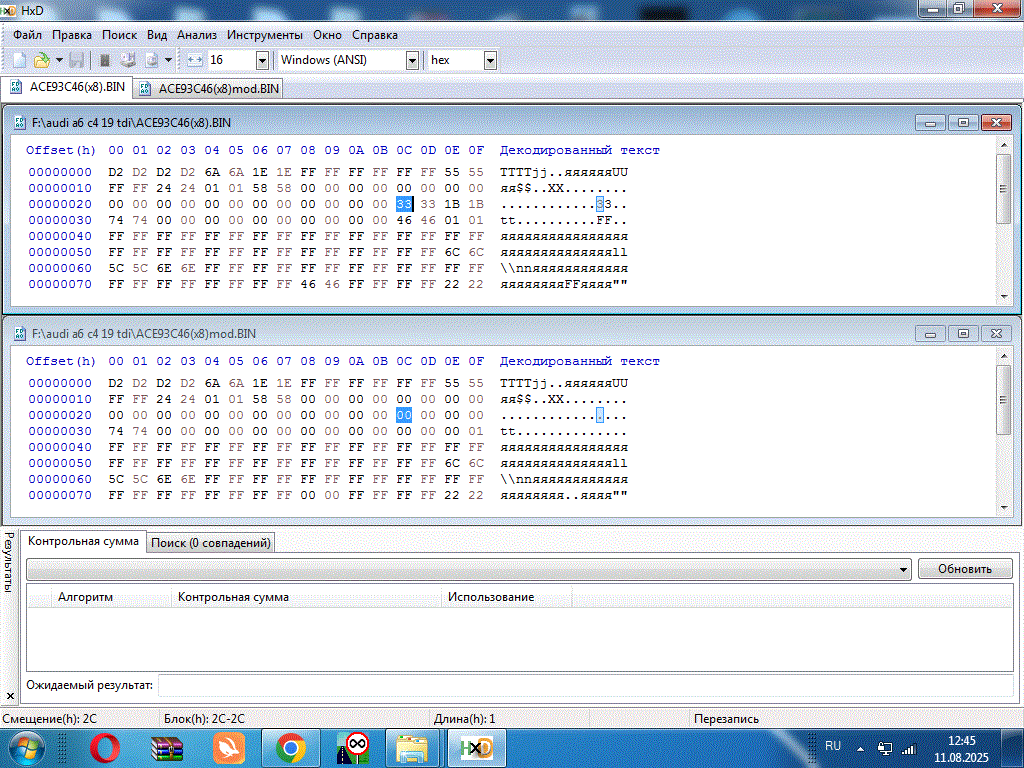
Task: Switch to Google Chrome on taskbar
Action: click(291, 748)
